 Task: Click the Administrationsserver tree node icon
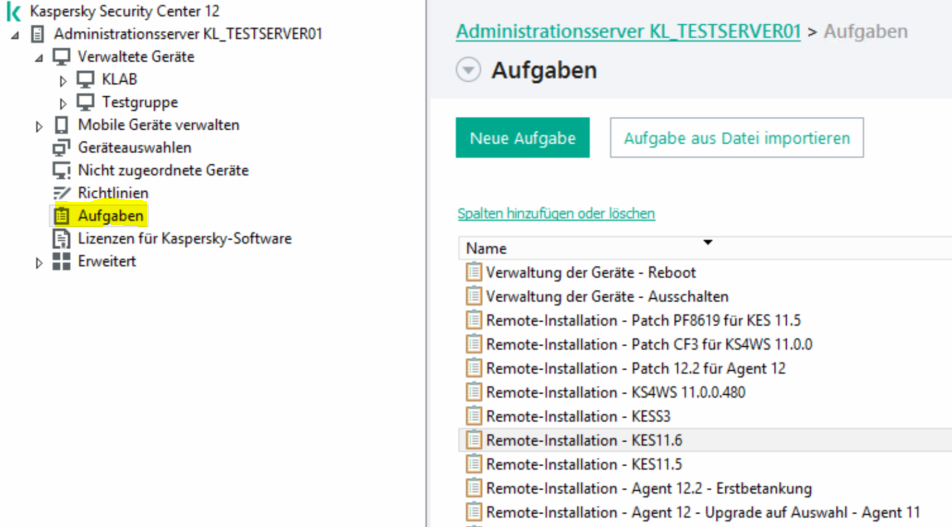click(x=38, y=34)
